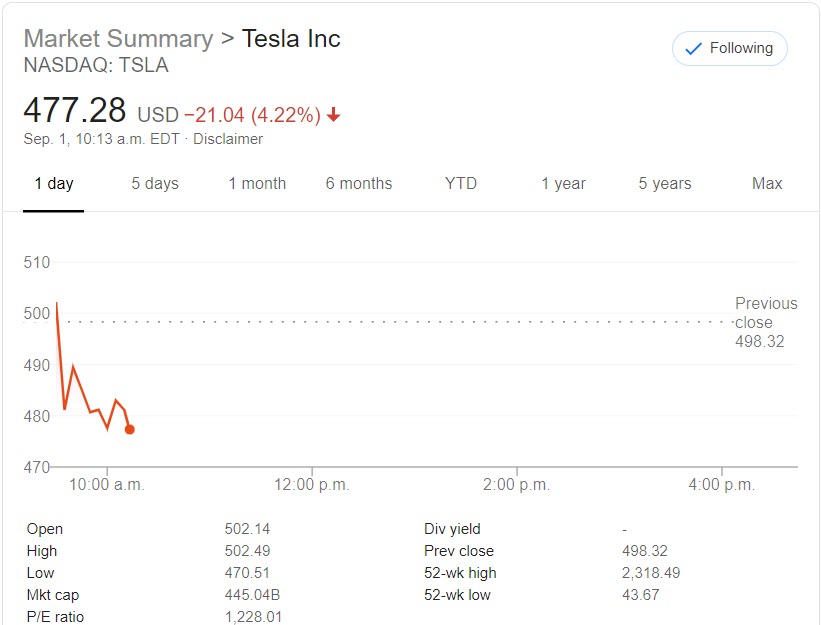
Task: Open the Disclaimer link
Action: point(229,139)
